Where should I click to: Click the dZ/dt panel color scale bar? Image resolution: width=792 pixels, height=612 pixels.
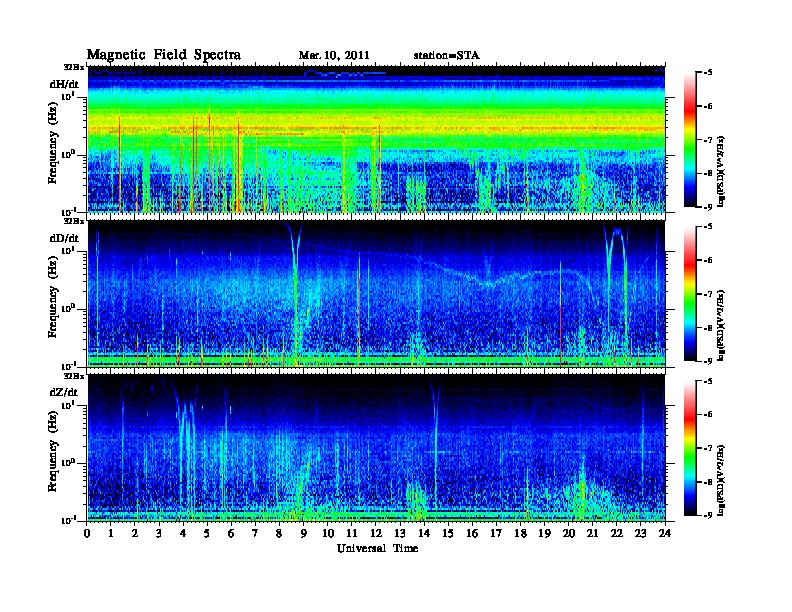(689, 448)
